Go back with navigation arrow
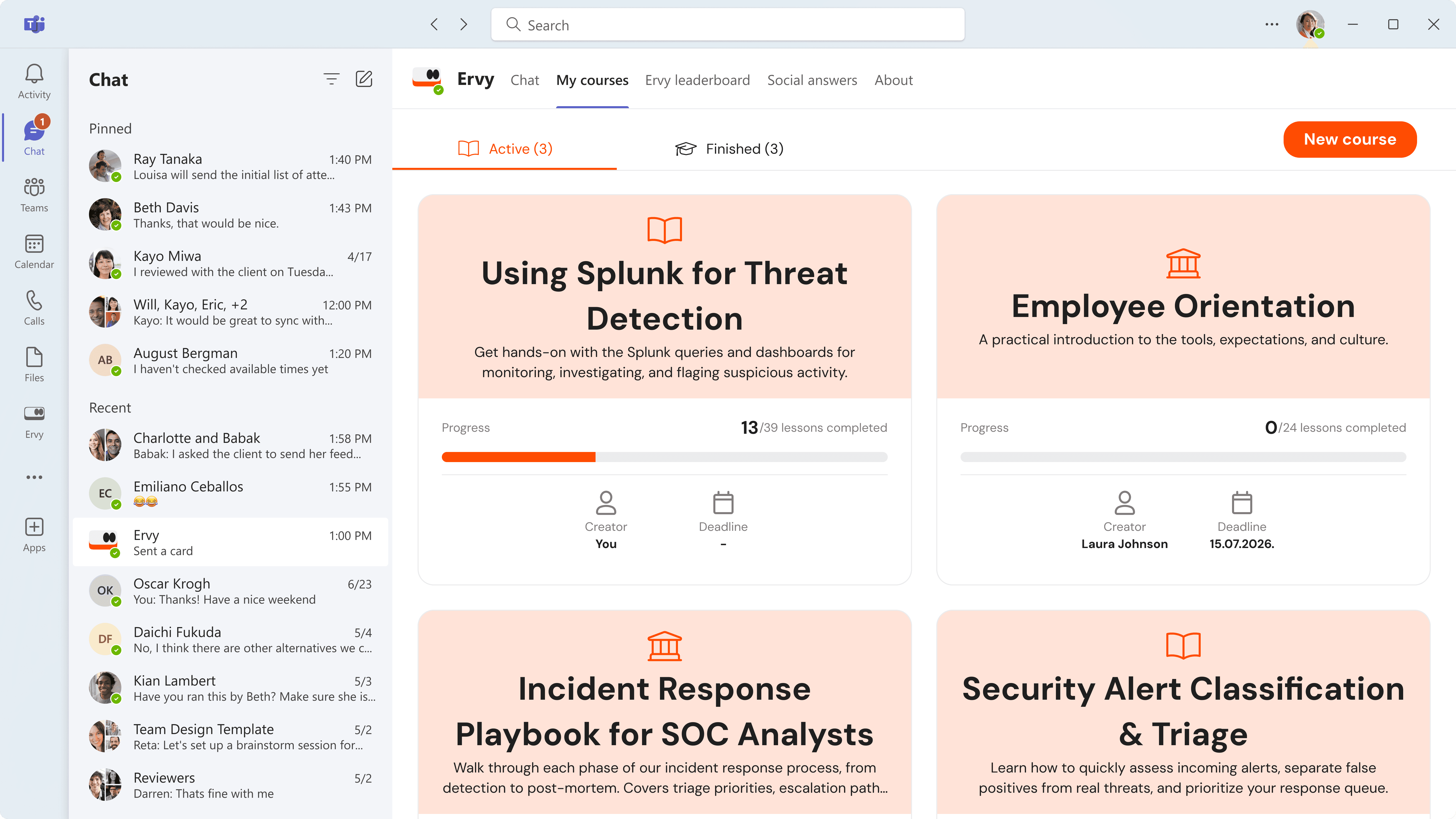 pyautogui.click(x=434, y=24)
